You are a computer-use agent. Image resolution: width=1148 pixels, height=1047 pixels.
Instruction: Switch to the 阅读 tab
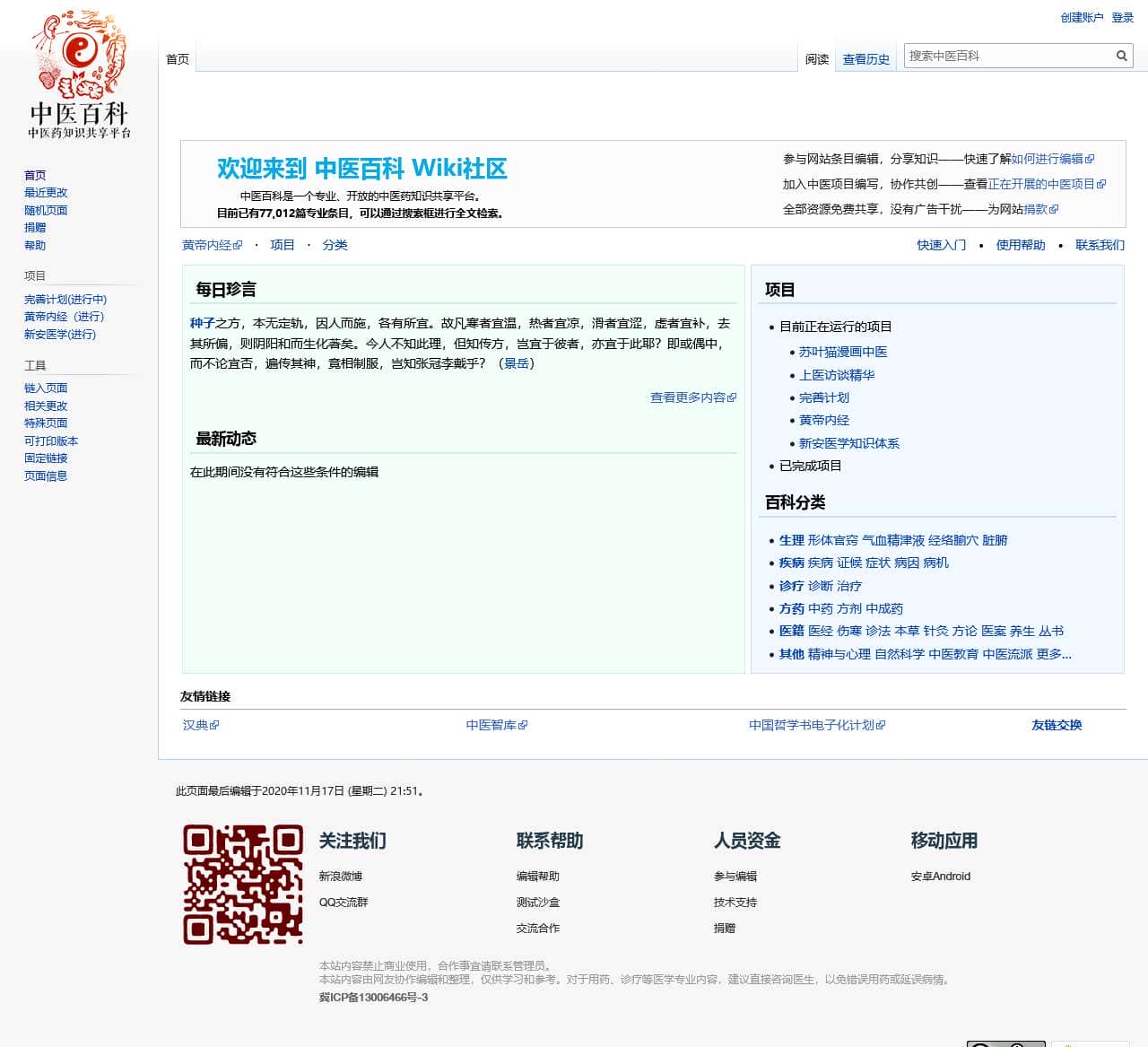pos(817,59)
